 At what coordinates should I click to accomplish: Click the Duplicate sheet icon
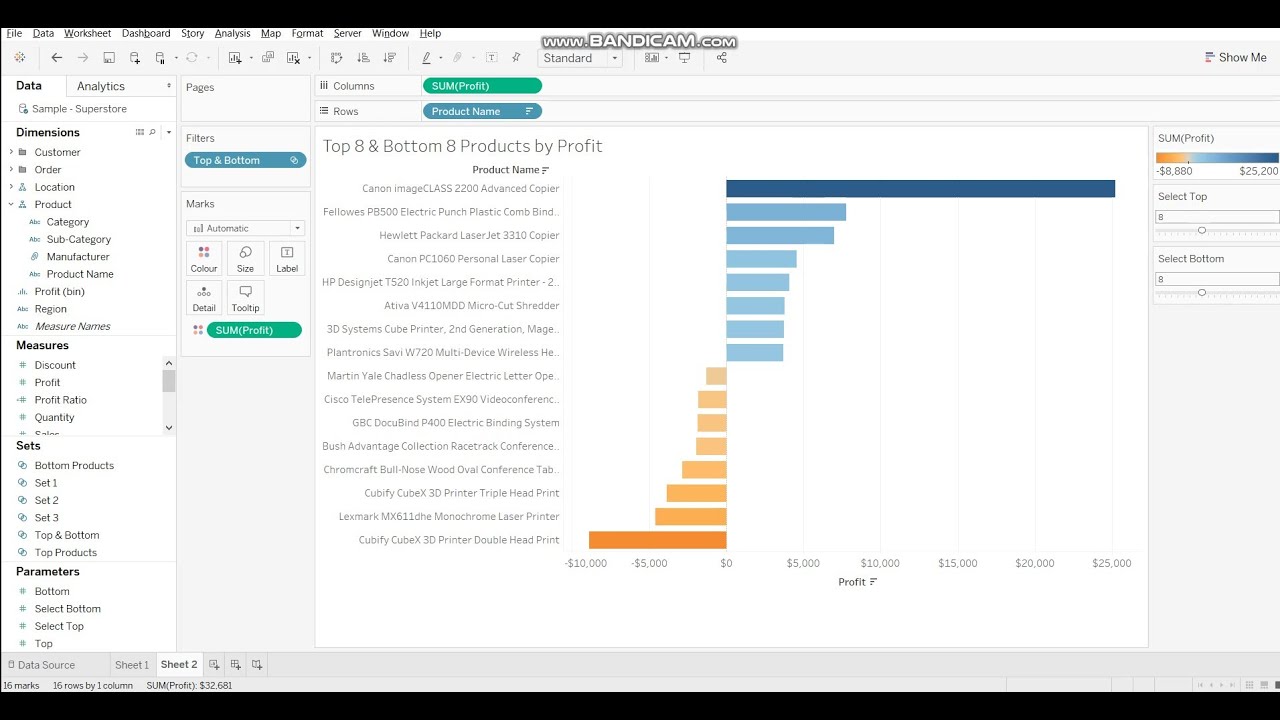point(268,58)
